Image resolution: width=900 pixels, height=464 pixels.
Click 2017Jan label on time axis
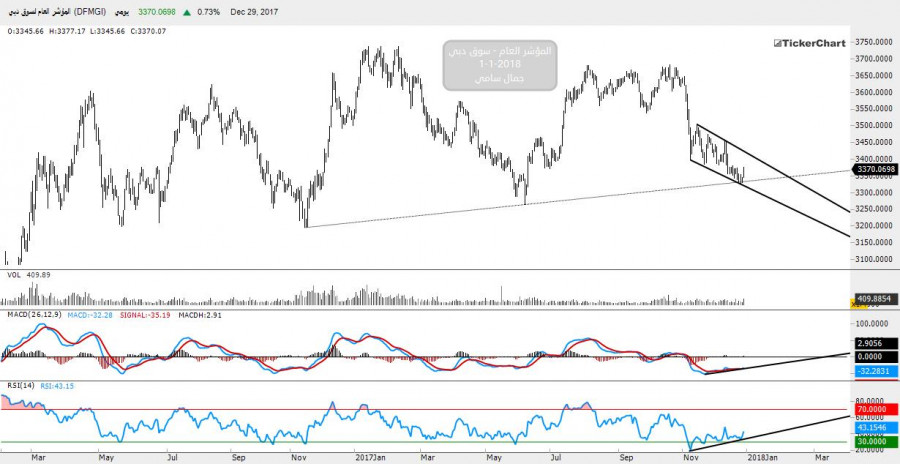pos(372,456)
